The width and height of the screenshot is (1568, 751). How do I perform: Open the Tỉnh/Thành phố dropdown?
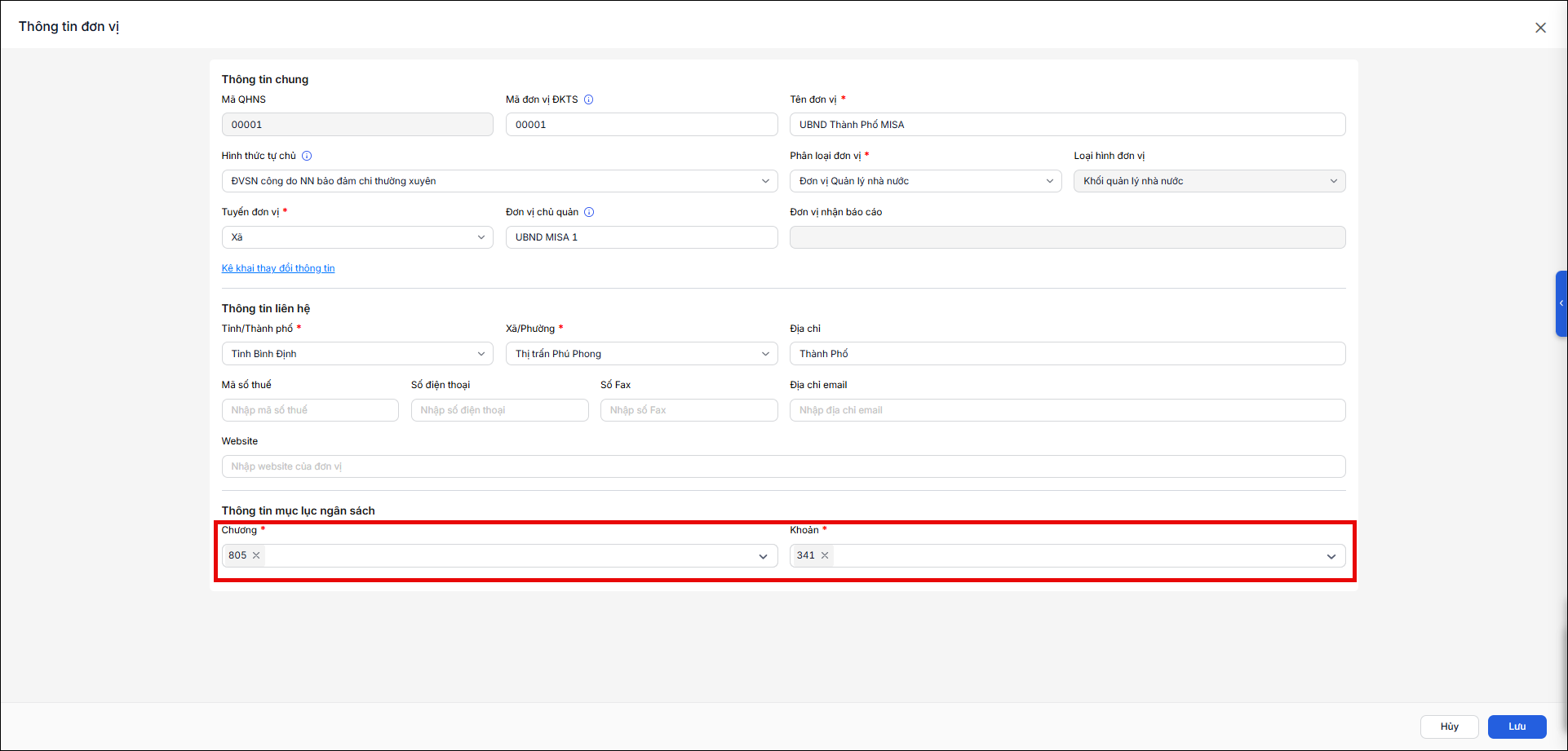click(x=357, y=354)
